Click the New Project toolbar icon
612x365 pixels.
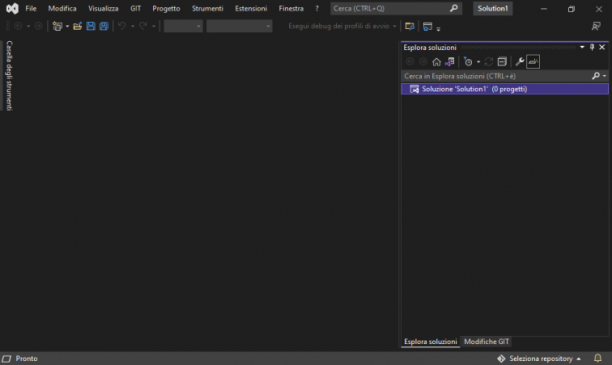pos(57,26)
